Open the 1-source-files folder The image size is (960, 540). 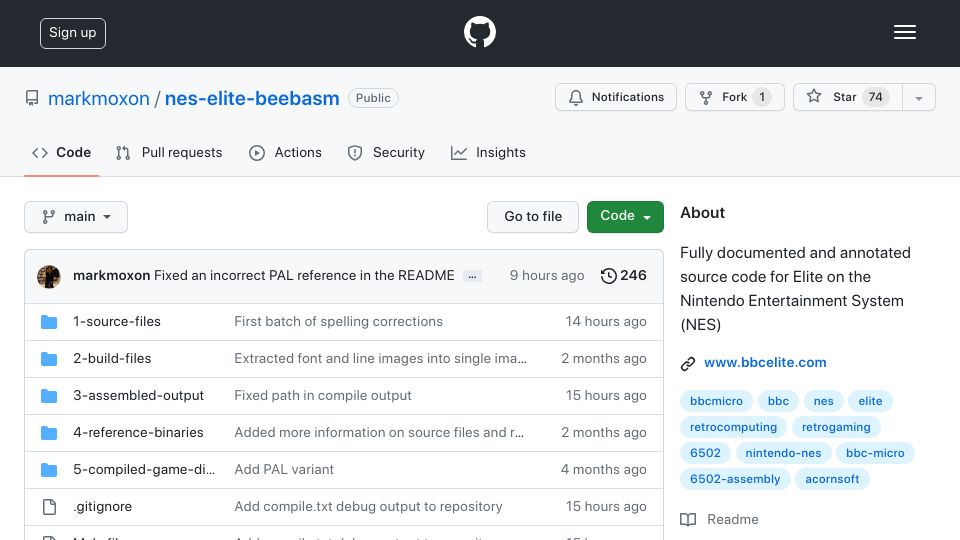(x=117, y=321)
